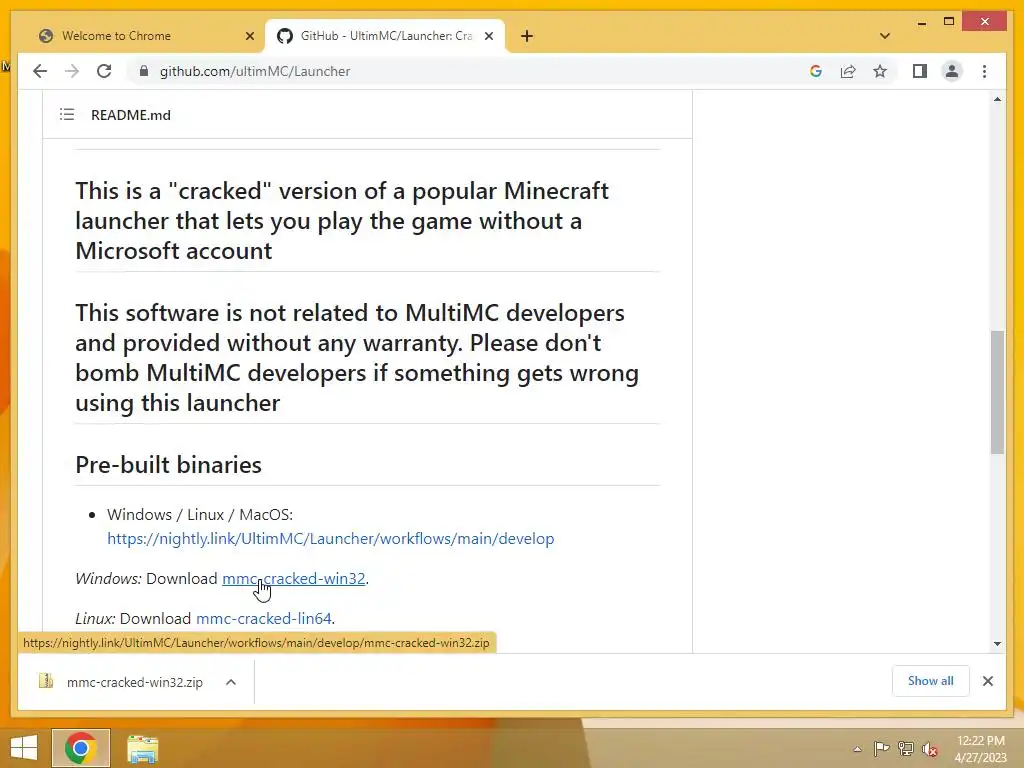Viewport: 1024px width, 768px height.
Task: Download mmc-cracked-win32 link
Action: (293, 579)
